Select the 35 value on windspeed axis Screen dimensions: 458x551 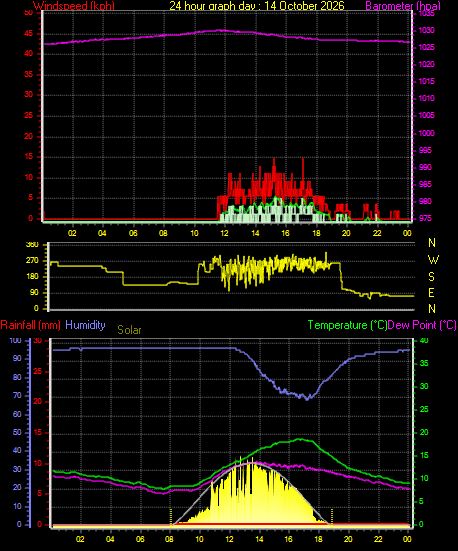(28, 74)
